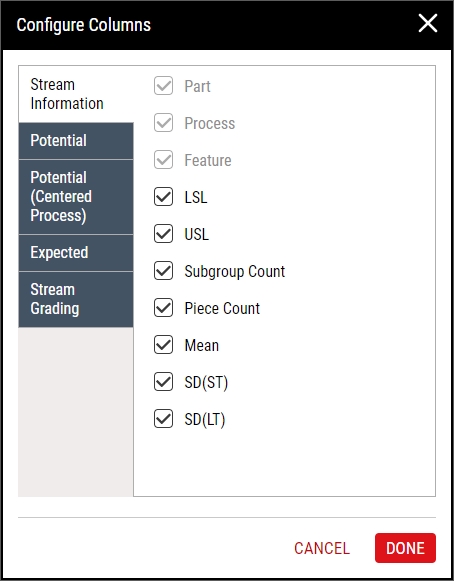Select the Expected tab

click(76, 253)
